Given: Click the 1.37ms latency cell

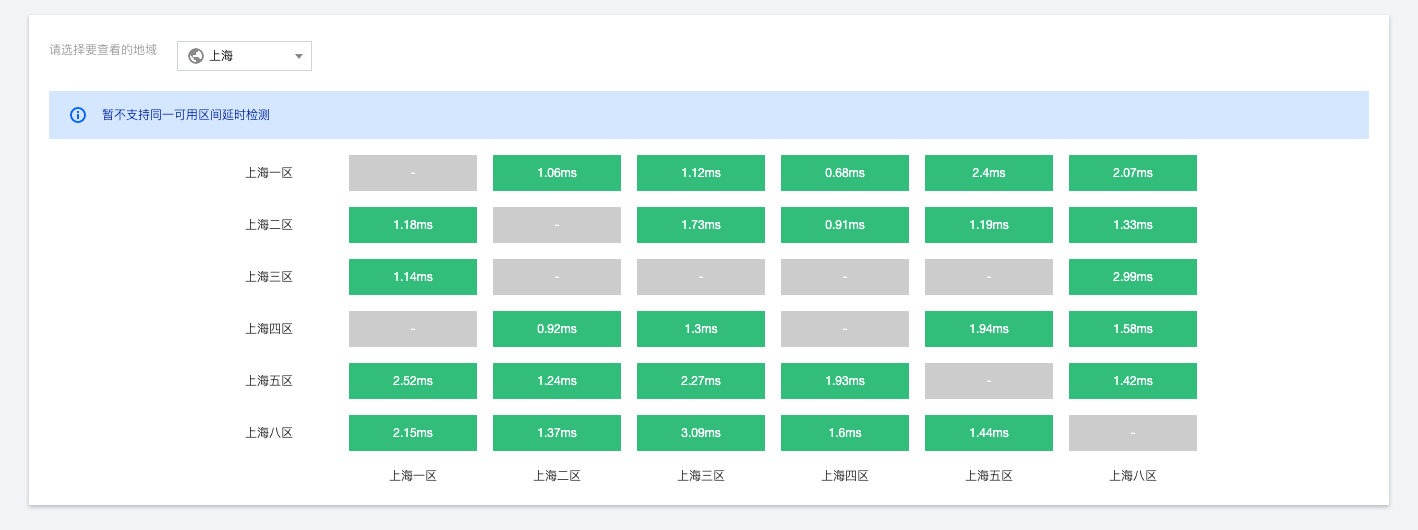Looking at the screenshot, I should click(557, 433).
